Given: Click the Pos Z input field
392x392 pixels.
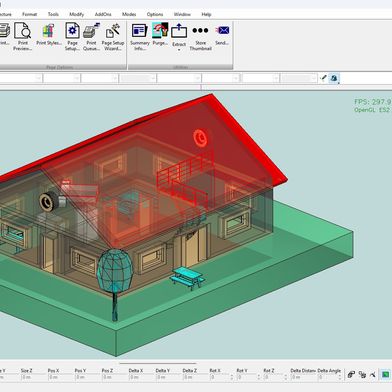Looking at the screenshot, I should (x=113, y=377).
